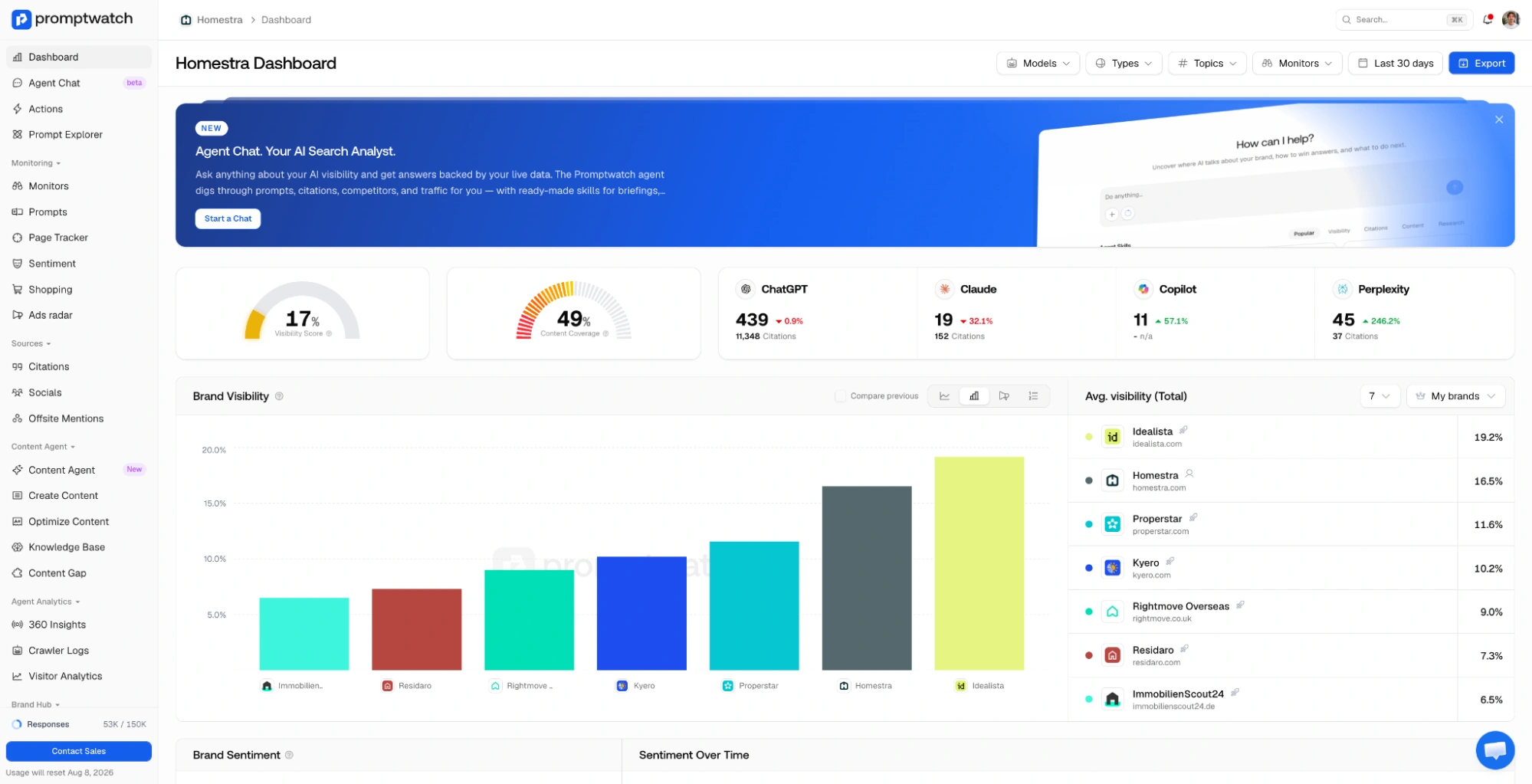Image resolution: width=1532 pixels, height=784 pixels.
Task: Click the Visibility Score gauge
Action: (x=302, y=310)
